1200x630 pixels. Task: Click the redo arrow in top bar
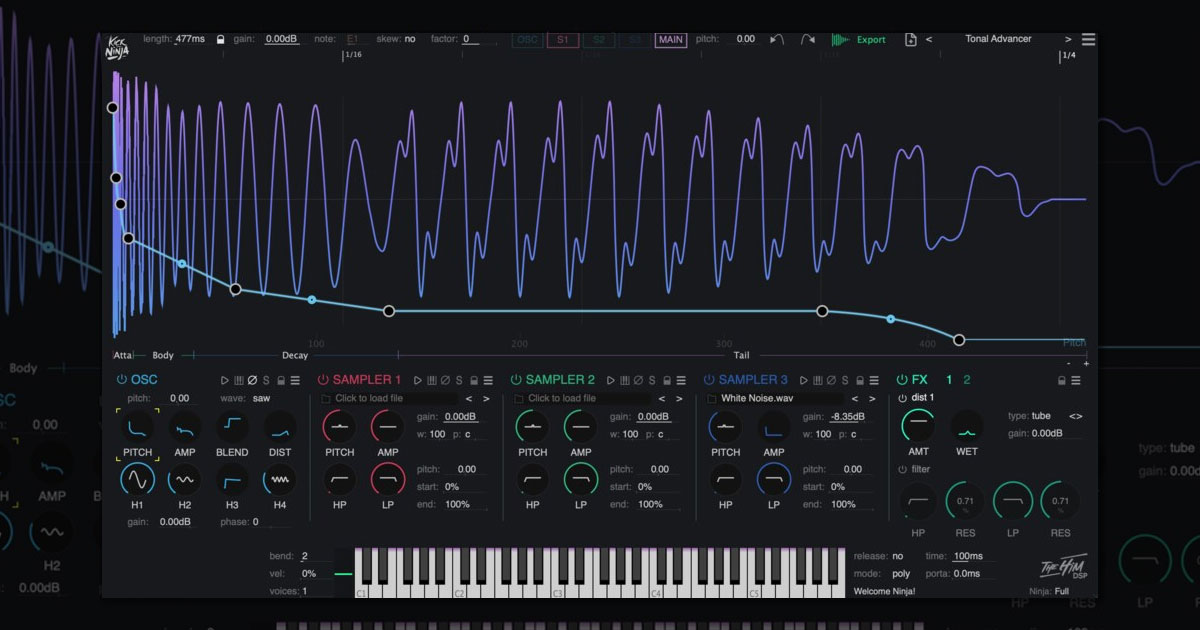tap(808, 40)
